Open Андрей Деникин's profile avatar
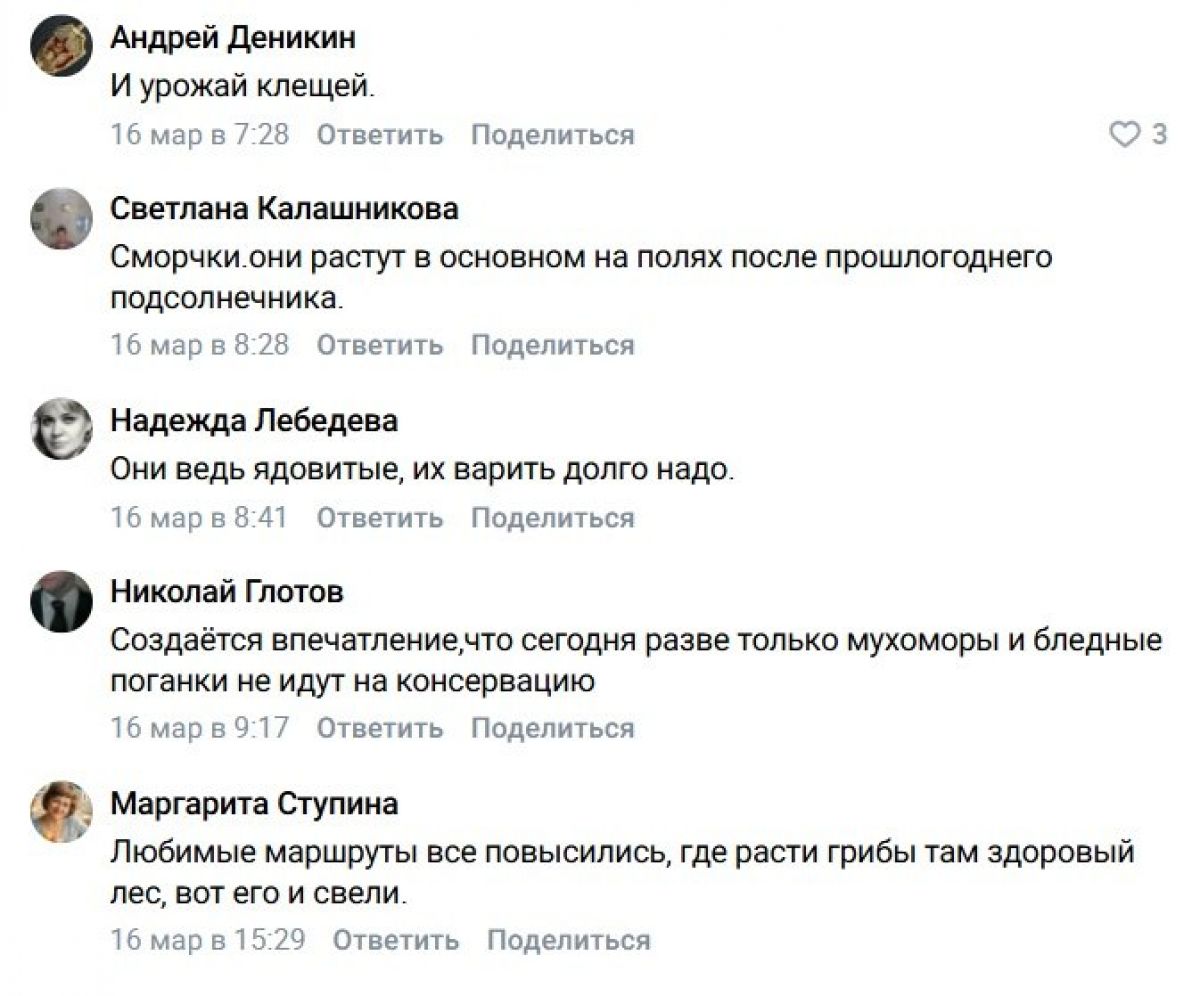 pos(61,46)
